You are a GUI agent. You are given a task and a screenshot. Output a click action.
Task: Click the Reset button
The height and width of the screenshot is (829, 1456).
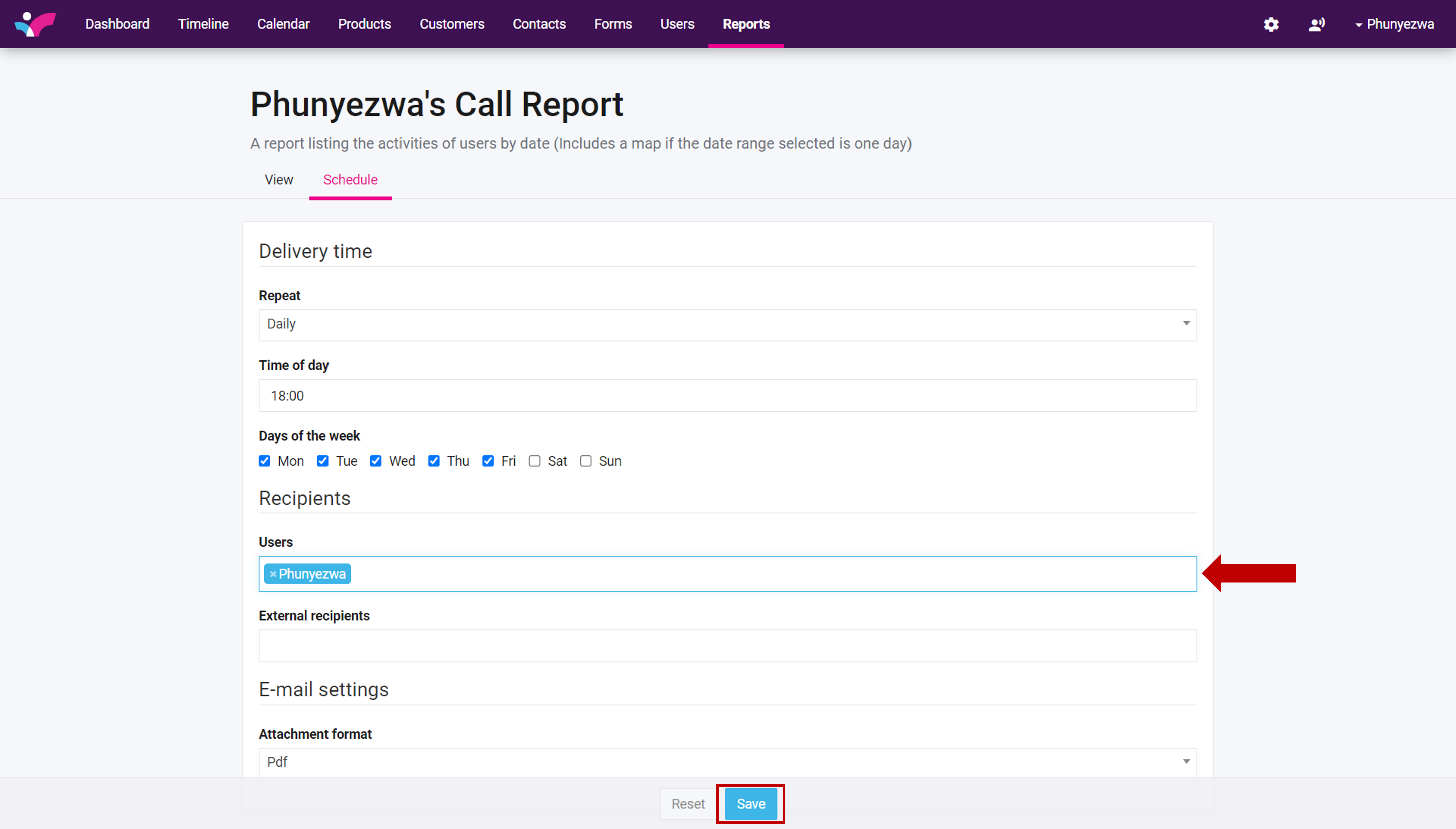687,804
